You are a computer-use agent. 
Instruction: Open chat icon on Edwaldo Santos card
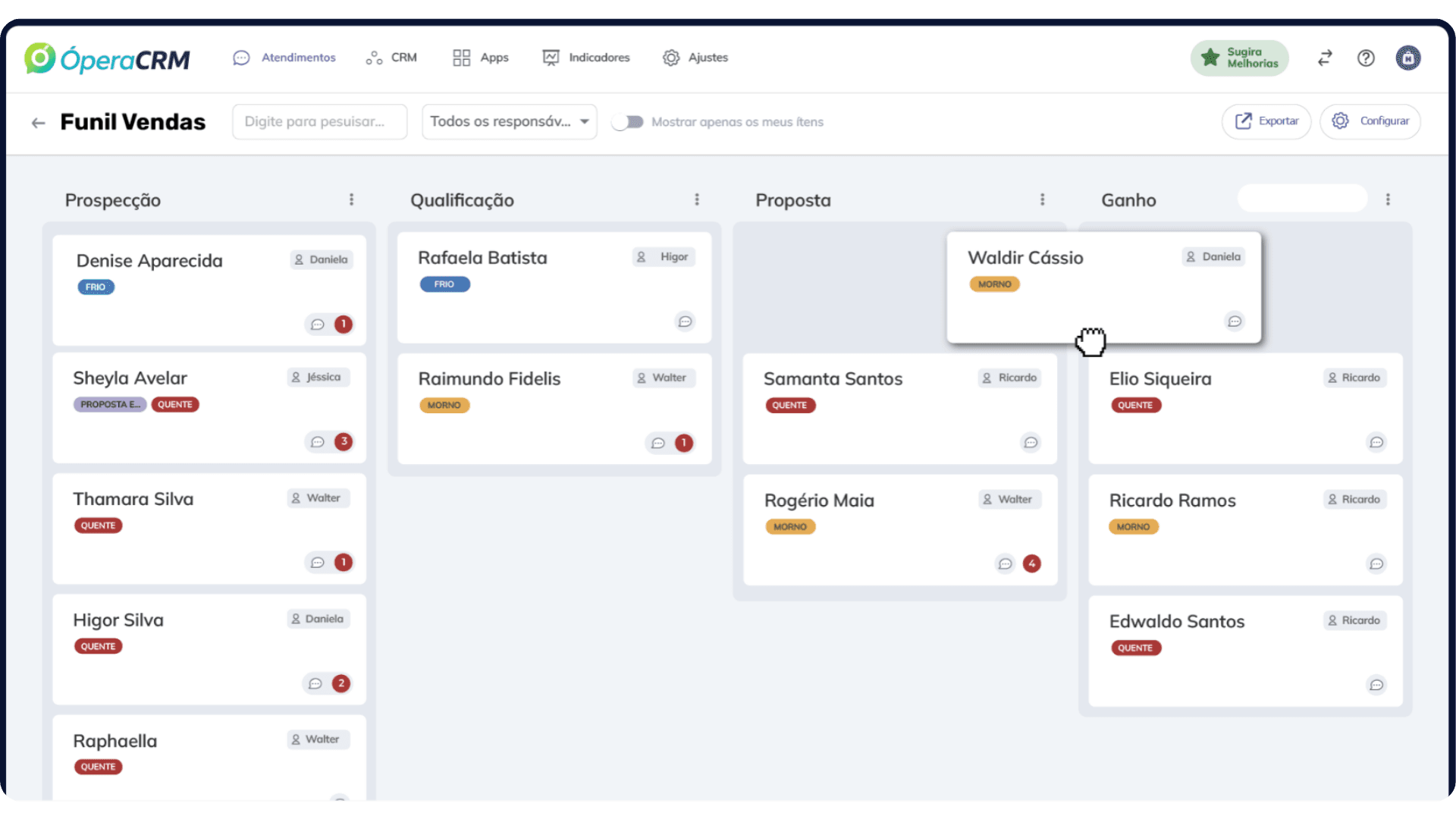click(1376, 686)
